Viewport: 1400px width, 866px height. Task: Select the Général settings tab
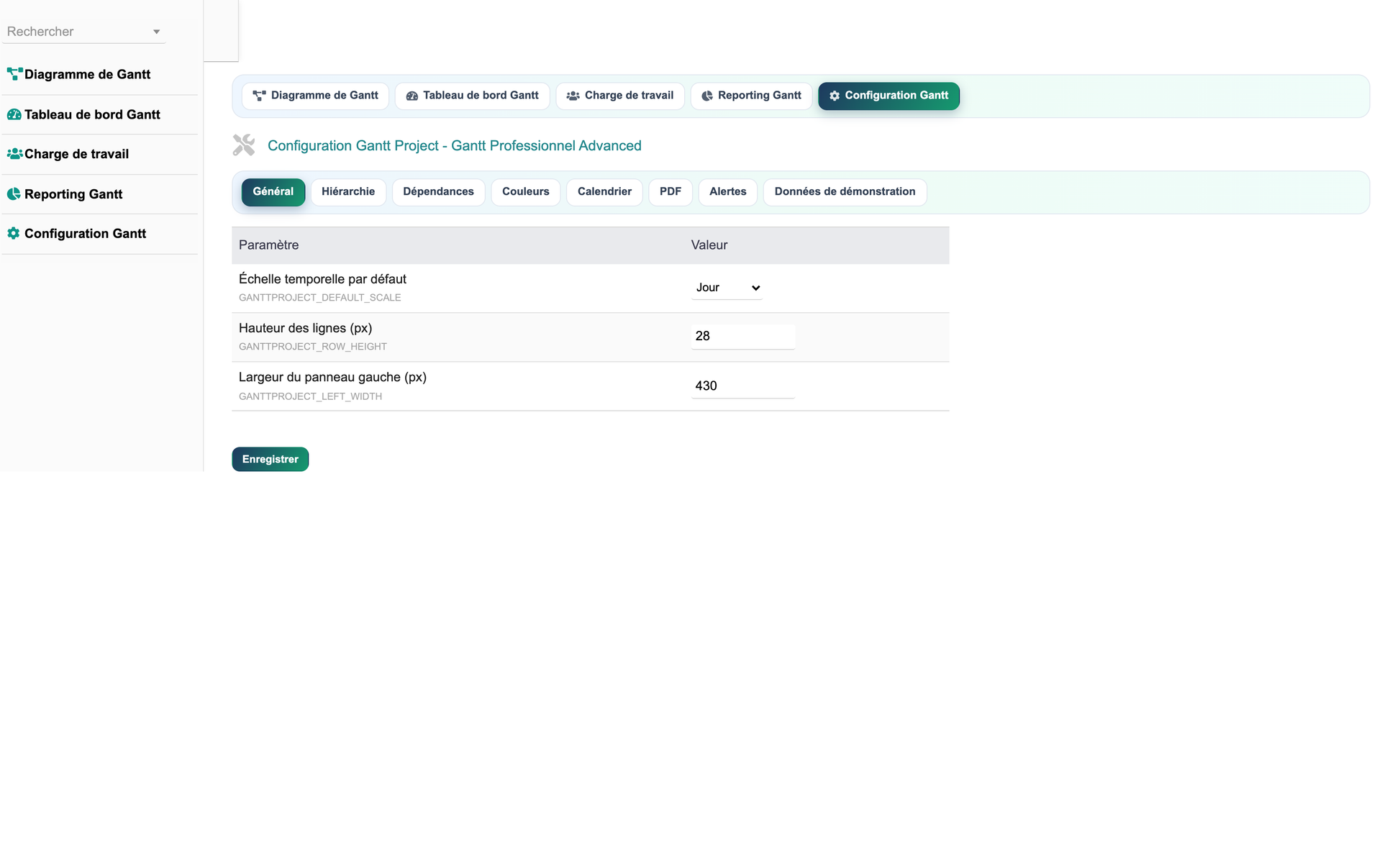(273, 192)
